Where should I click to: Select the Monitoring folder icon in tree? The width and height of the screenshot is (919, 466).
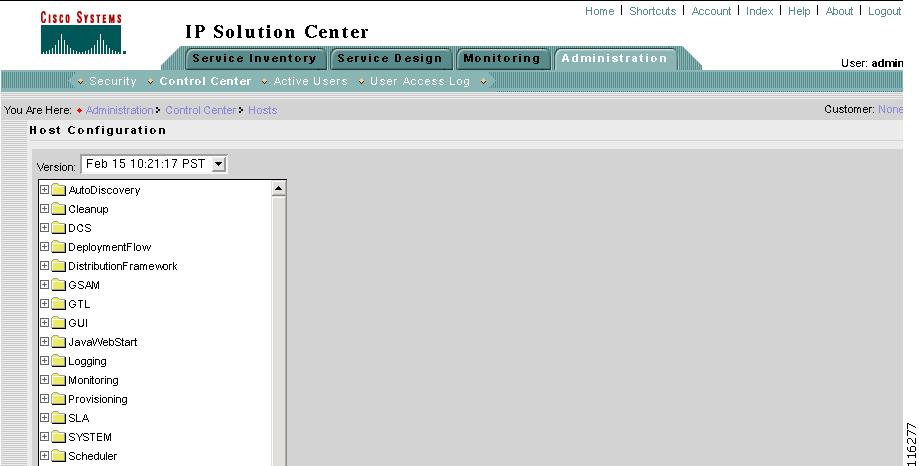click(58, 380)
